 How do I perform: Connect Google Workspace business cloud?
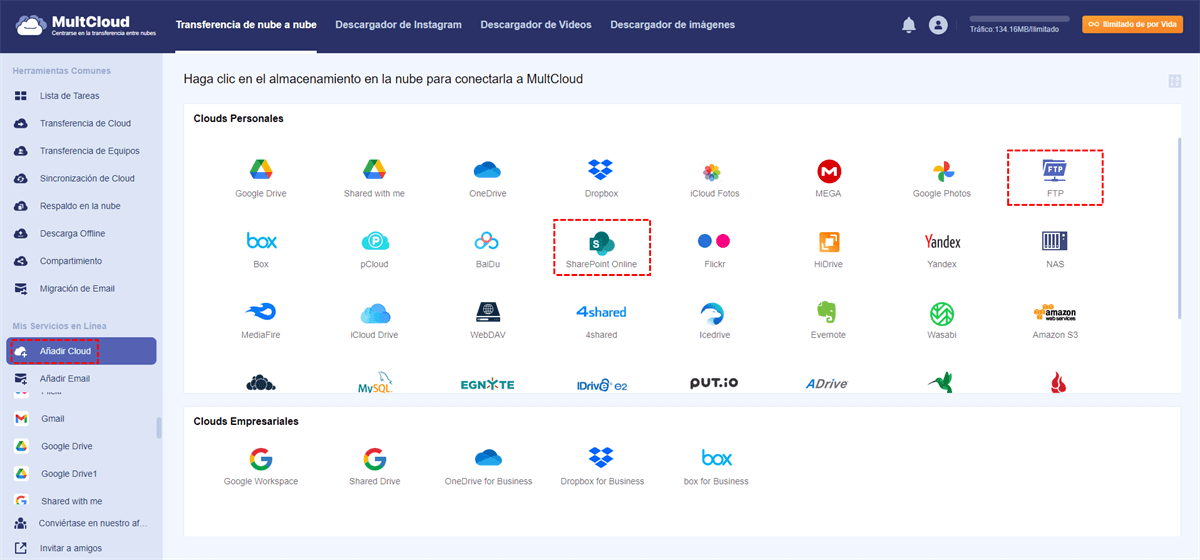(x=261, y=466)
